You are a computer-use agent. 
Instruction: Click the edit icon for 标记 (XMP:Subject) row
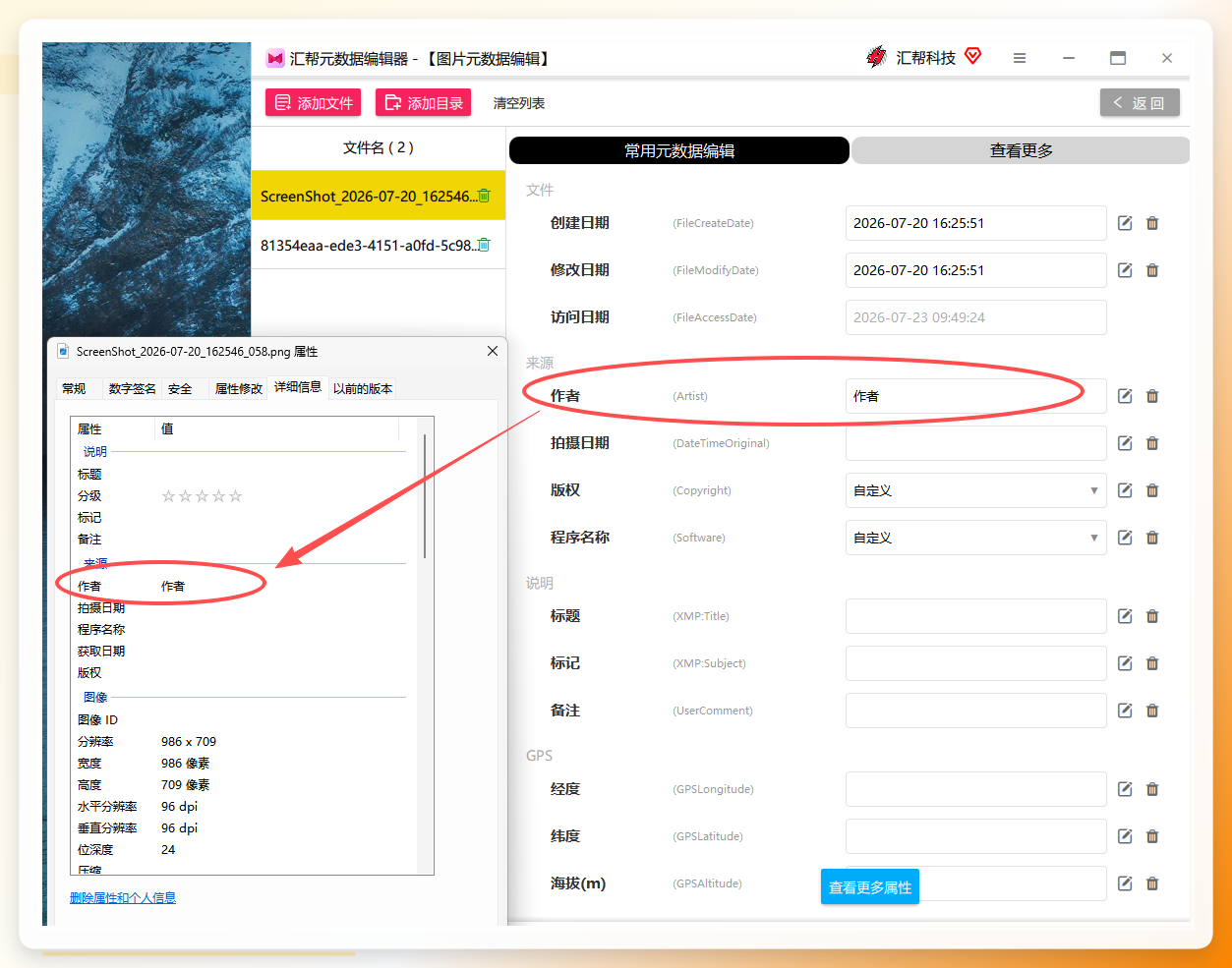(x=1125, y=663)
